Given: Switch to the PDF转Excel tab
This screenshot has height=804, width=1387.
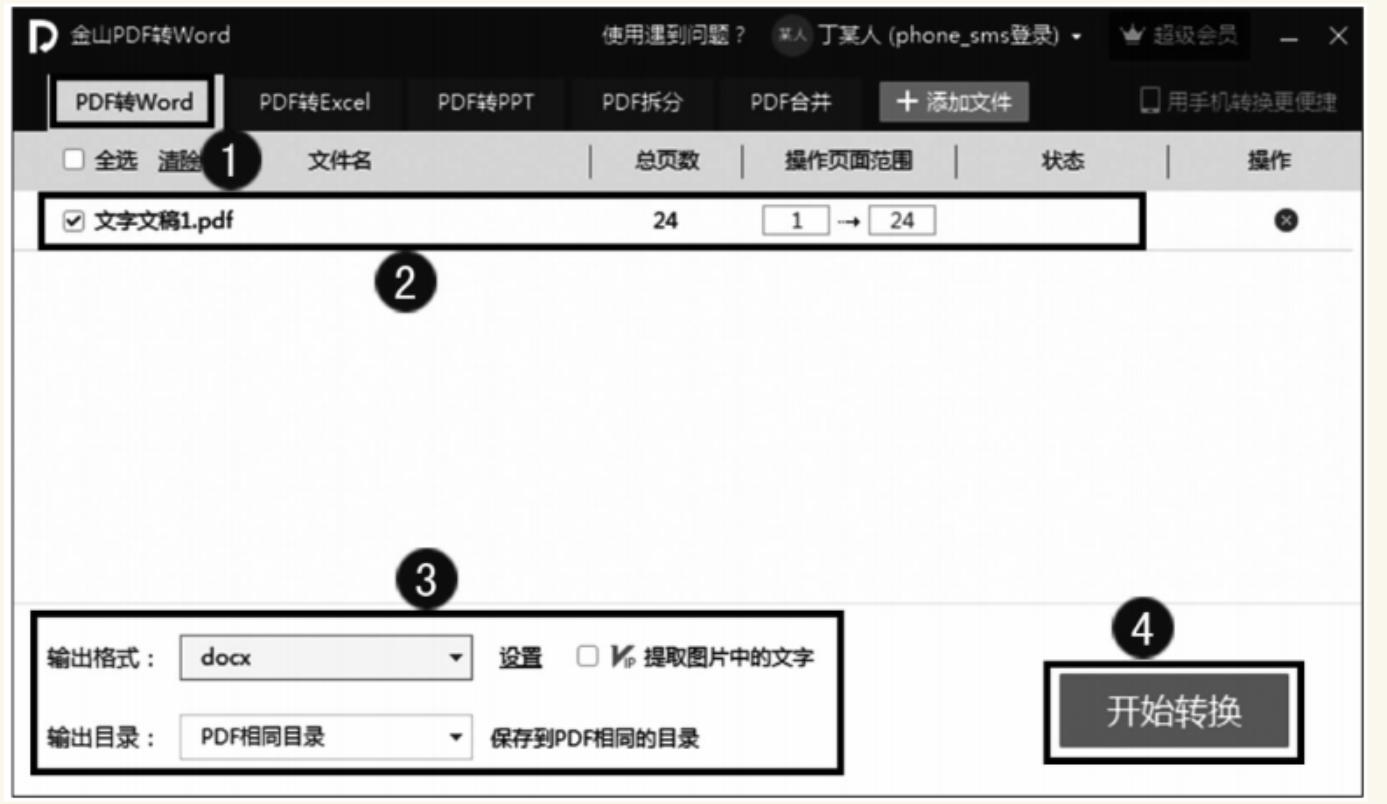Looking at the screenshot, I should click(x=314, y=102).
